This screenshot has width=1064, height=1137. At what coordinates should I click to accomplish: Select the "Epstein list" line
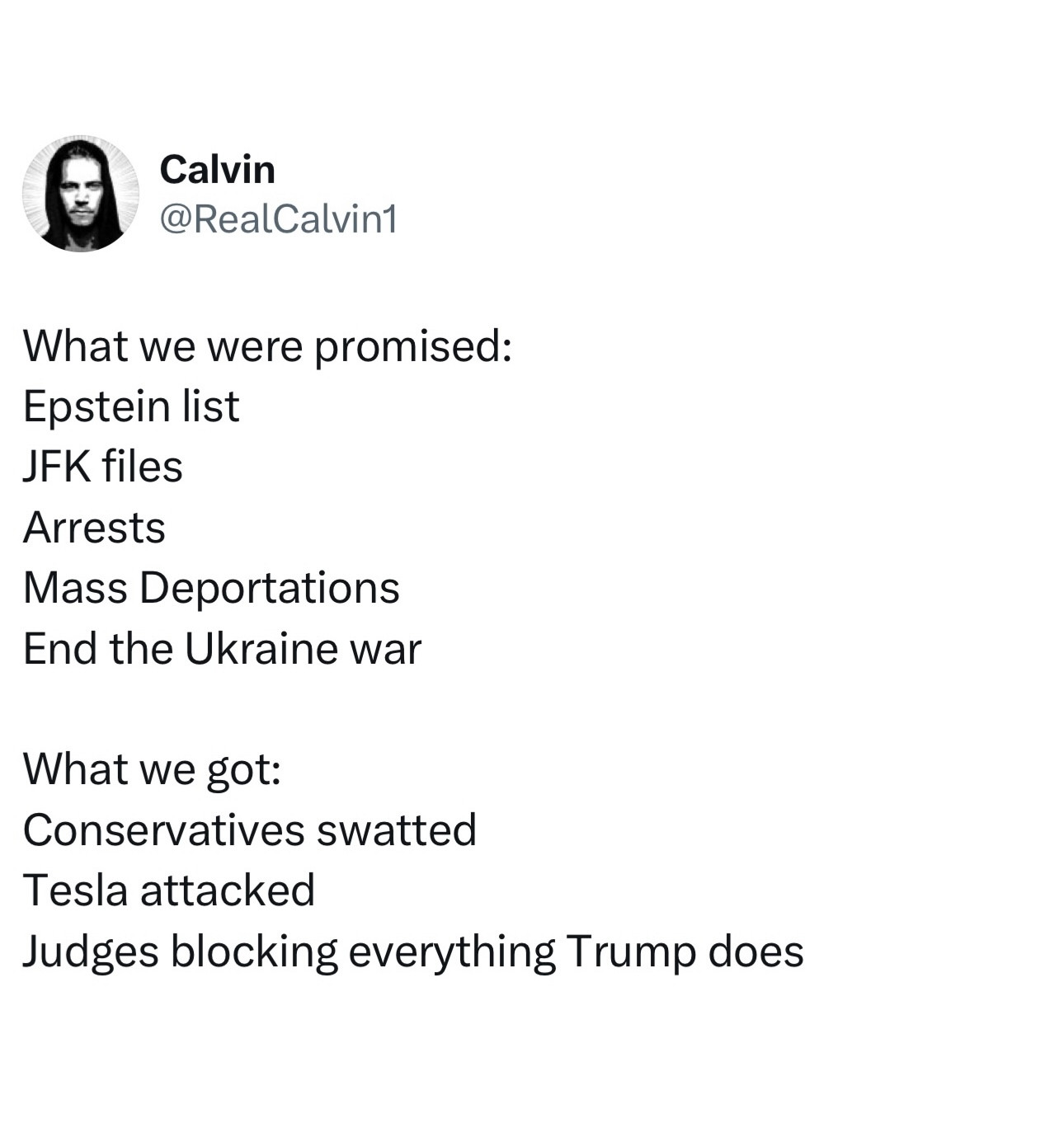(x=131, y=406)
